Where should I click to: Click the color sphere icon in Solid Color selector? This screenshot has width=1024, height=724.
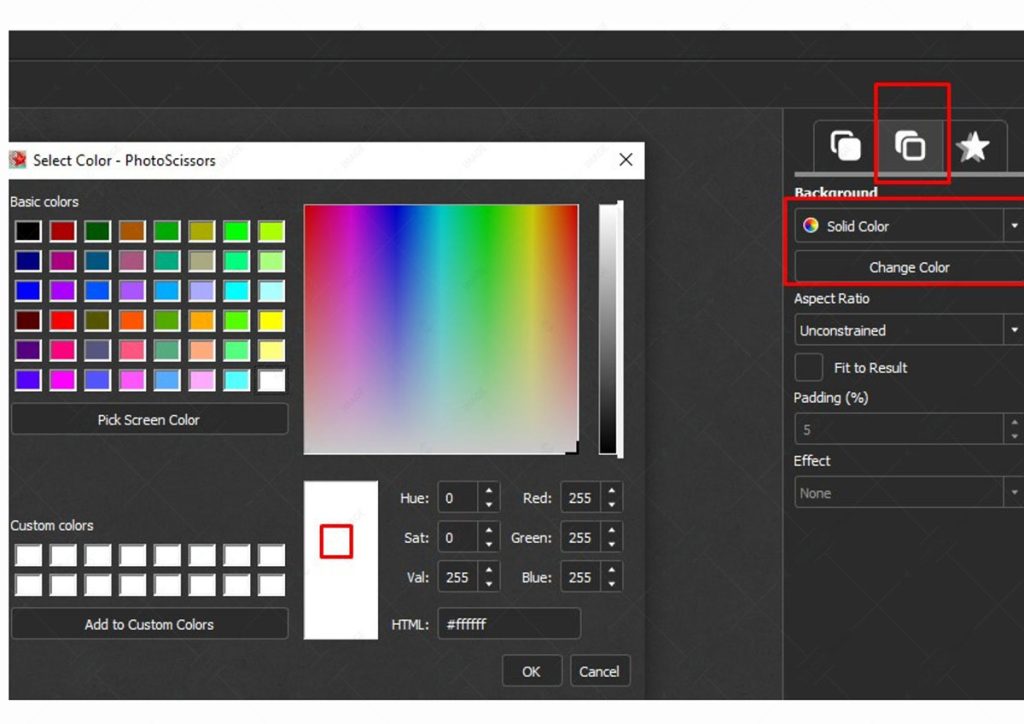(x=812, y=226)
